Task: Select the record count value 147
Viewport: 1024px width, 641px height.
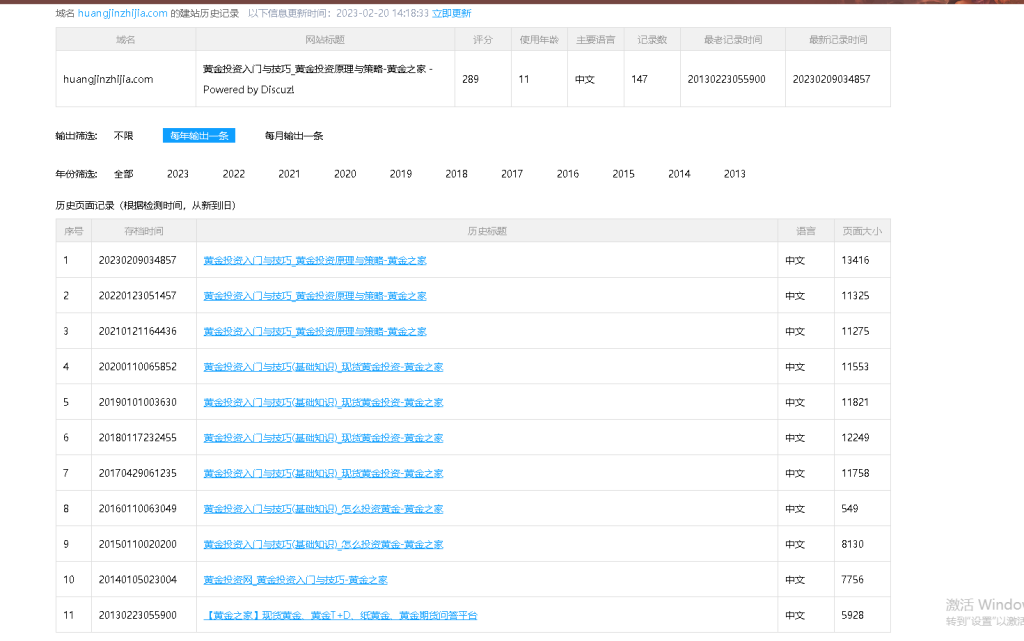Action: point(639,79)
